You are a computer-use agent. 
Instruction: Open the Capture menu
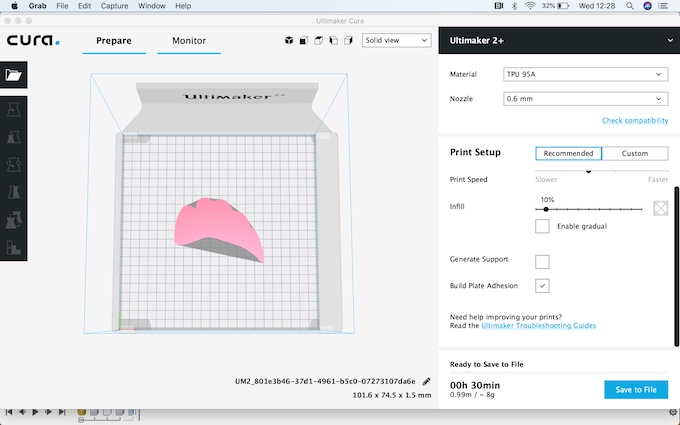pyautogui.click(x=114, y=6)
